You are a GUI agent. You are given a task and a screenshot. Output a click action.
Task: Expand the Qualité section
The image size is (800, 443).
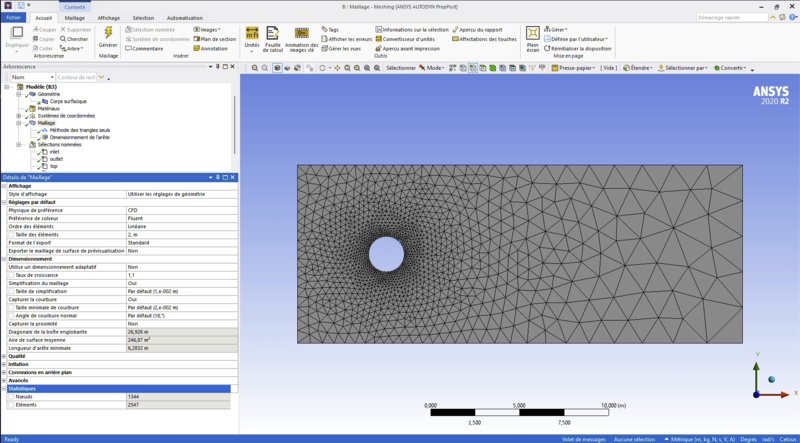[x=5, y=356]
